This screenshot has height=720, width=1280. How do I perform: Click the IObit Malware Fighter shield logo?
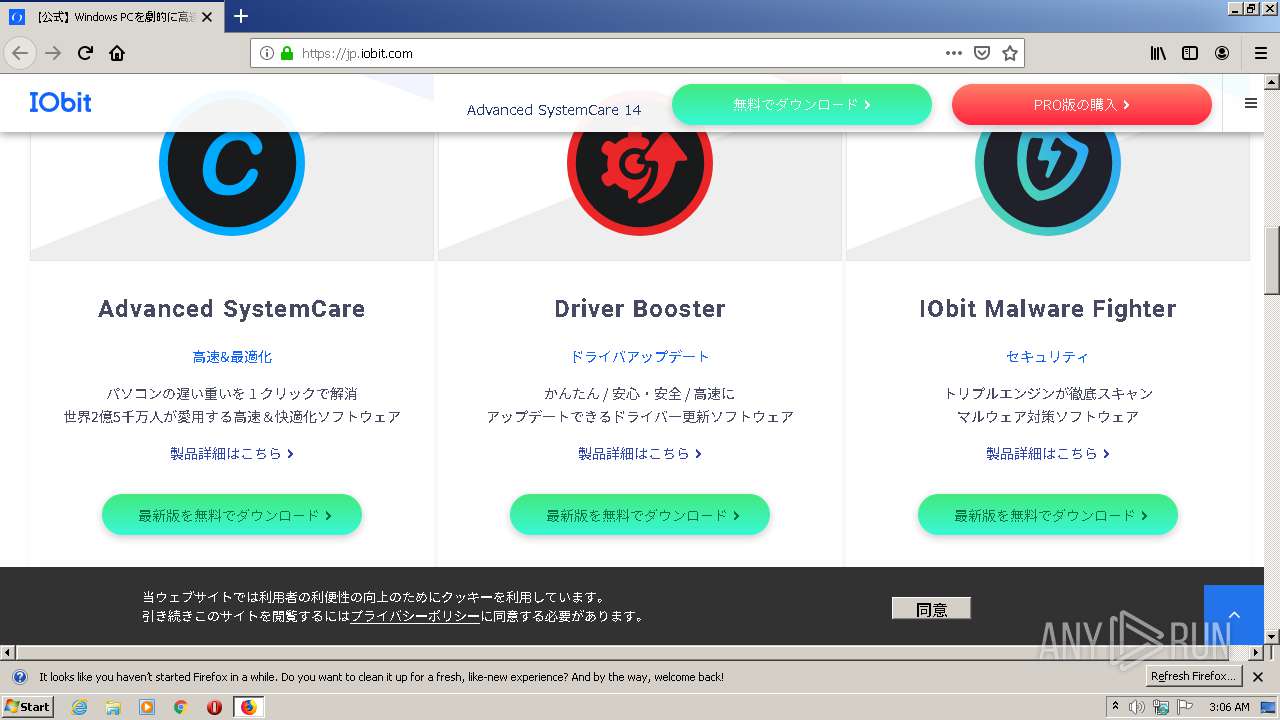(x=1048, y=163)
